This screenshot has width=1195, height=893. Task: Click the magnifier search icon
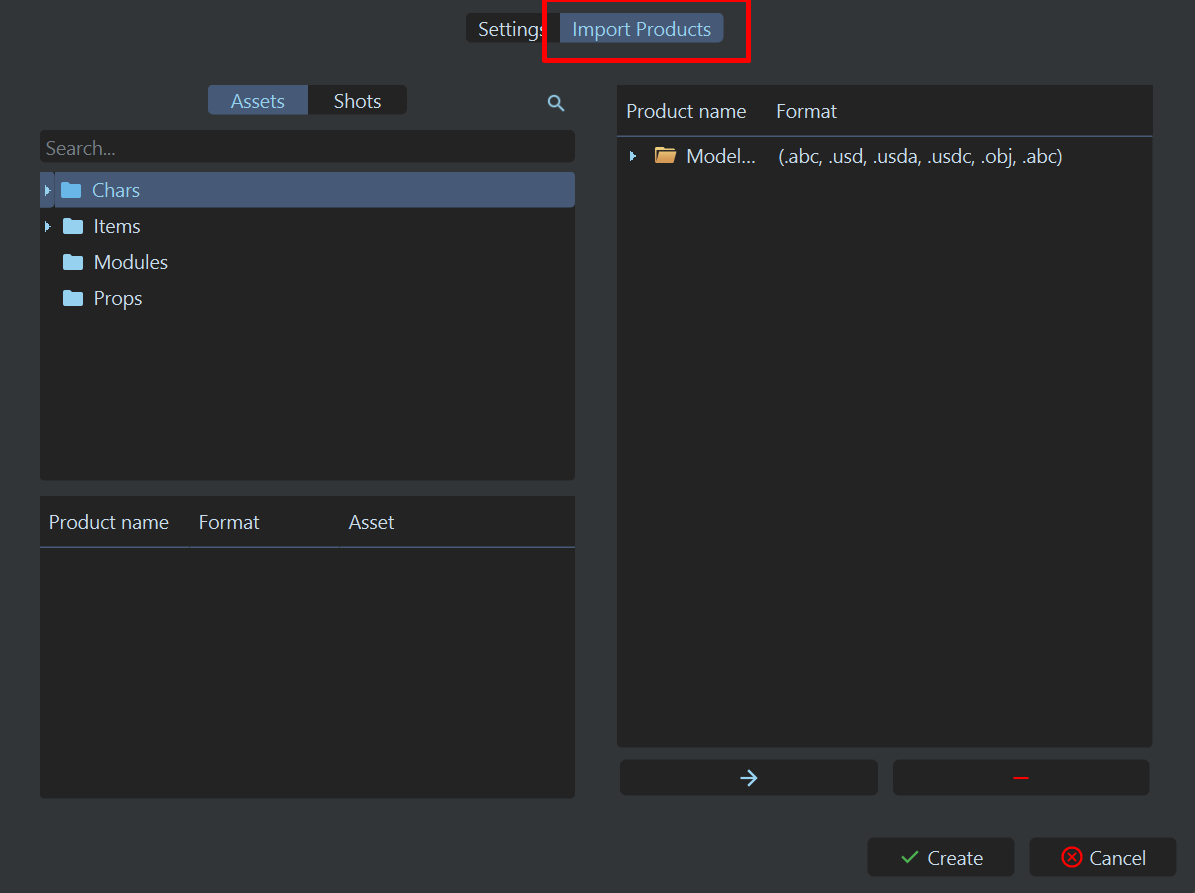[556, 102]
